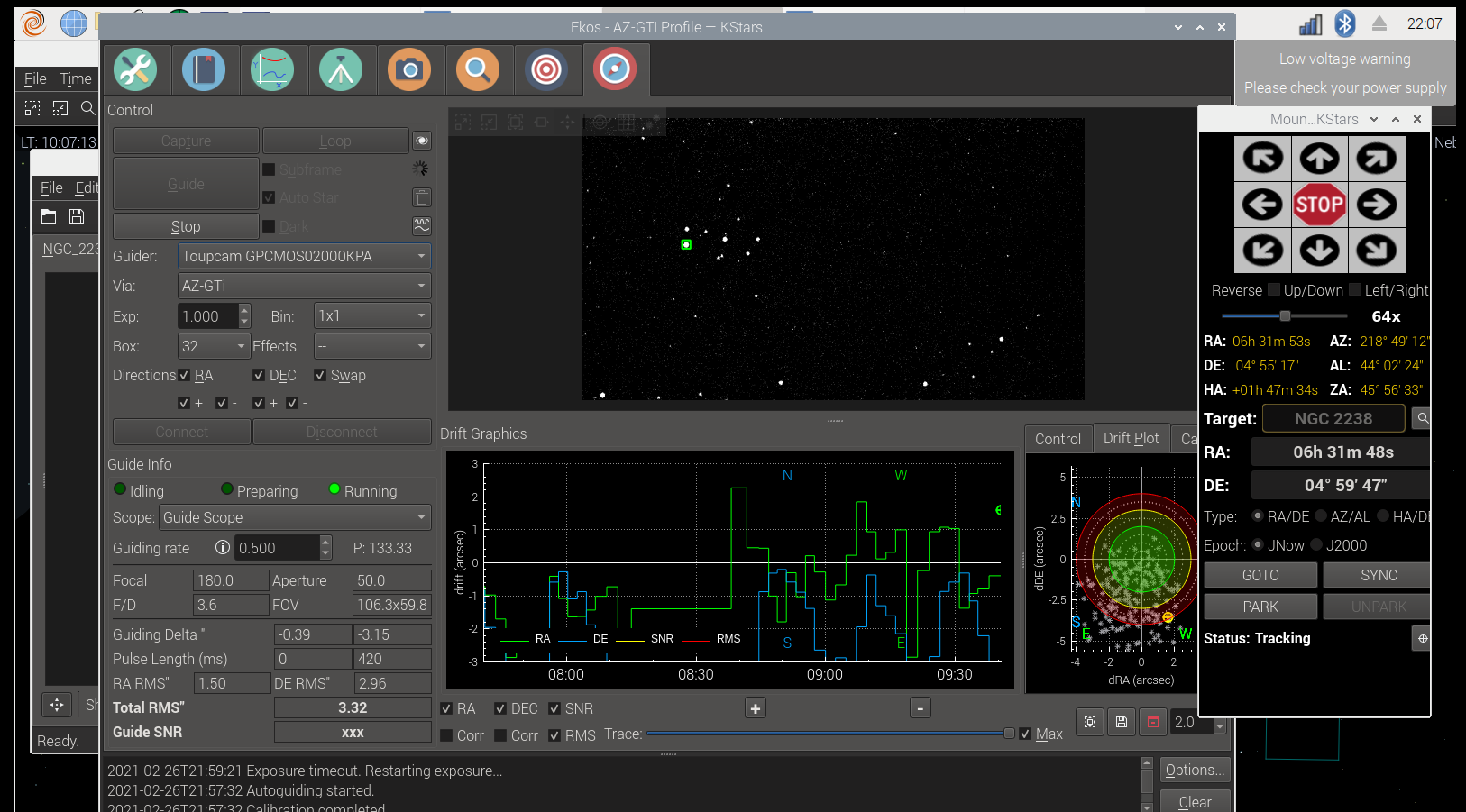This screenshot has height=812, width=1466.
Task: Select the J2000 epoch radio button
Action: pyautogui.click(x=1316, y=545)
